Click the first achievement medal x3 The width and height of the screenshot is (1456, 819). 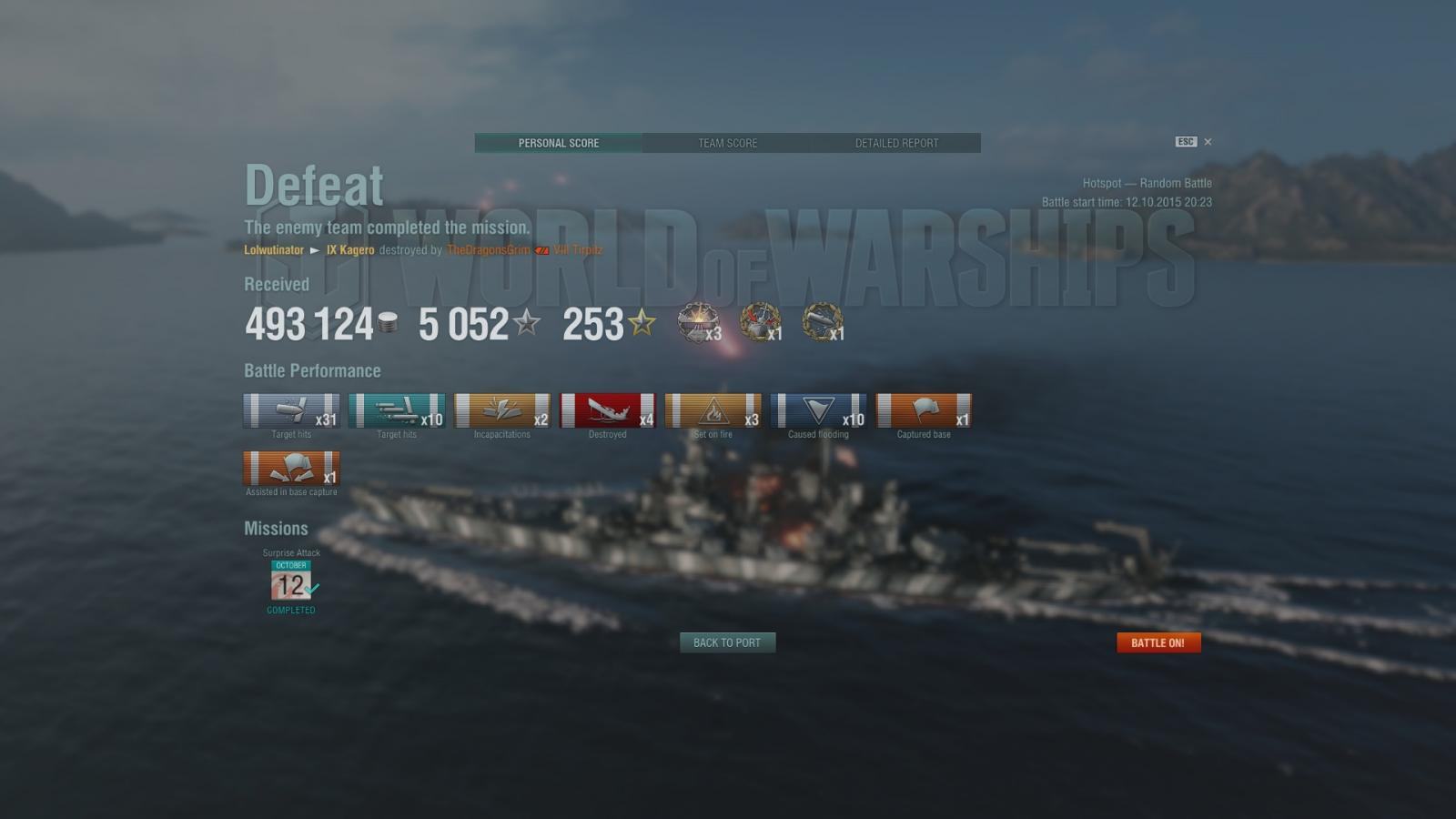699,323
